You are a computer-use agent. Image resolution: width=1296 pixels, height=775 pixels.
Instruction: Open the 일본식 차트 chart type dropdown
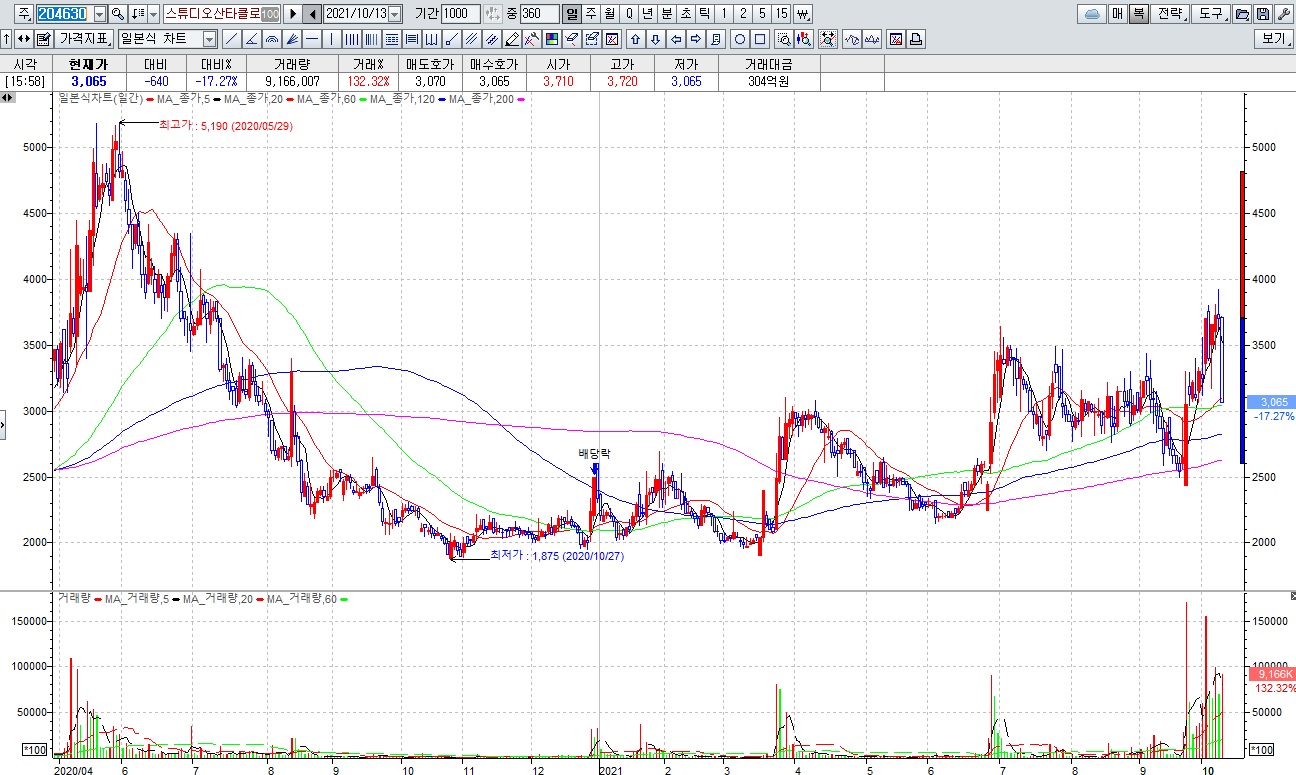click(x=209, y=39)
